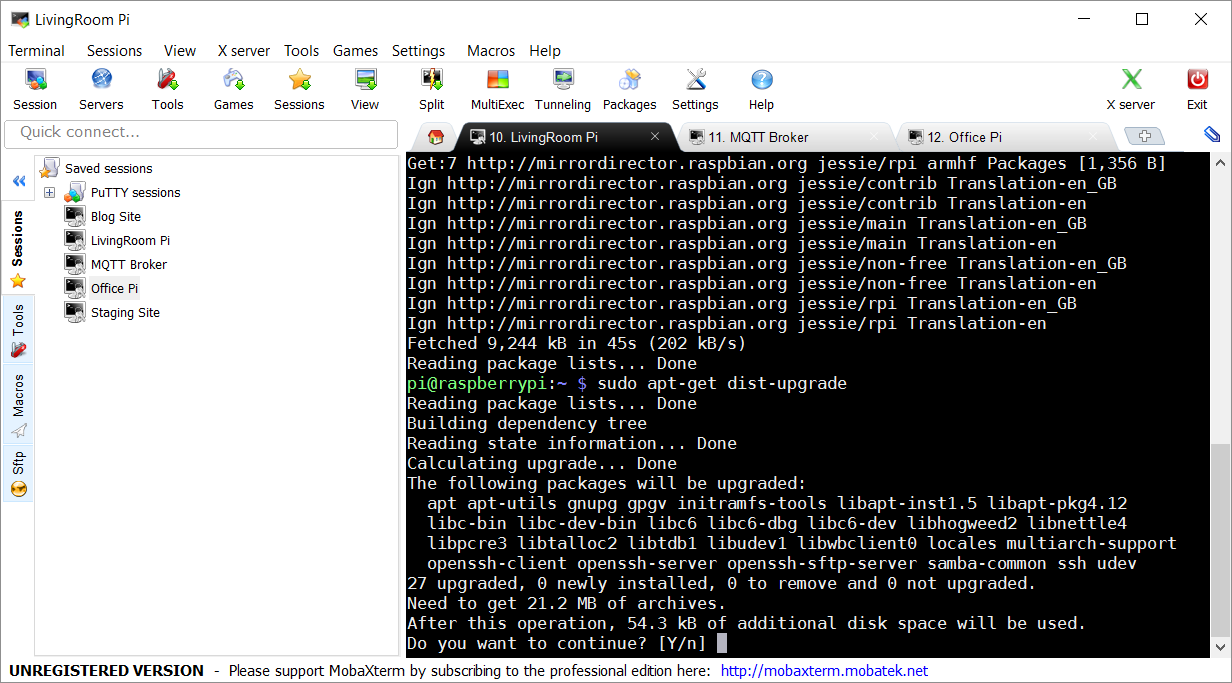Activate the MultiExec toolbar icon
The width and height of the screenshot is (1232, 683).
coord(498,89)
